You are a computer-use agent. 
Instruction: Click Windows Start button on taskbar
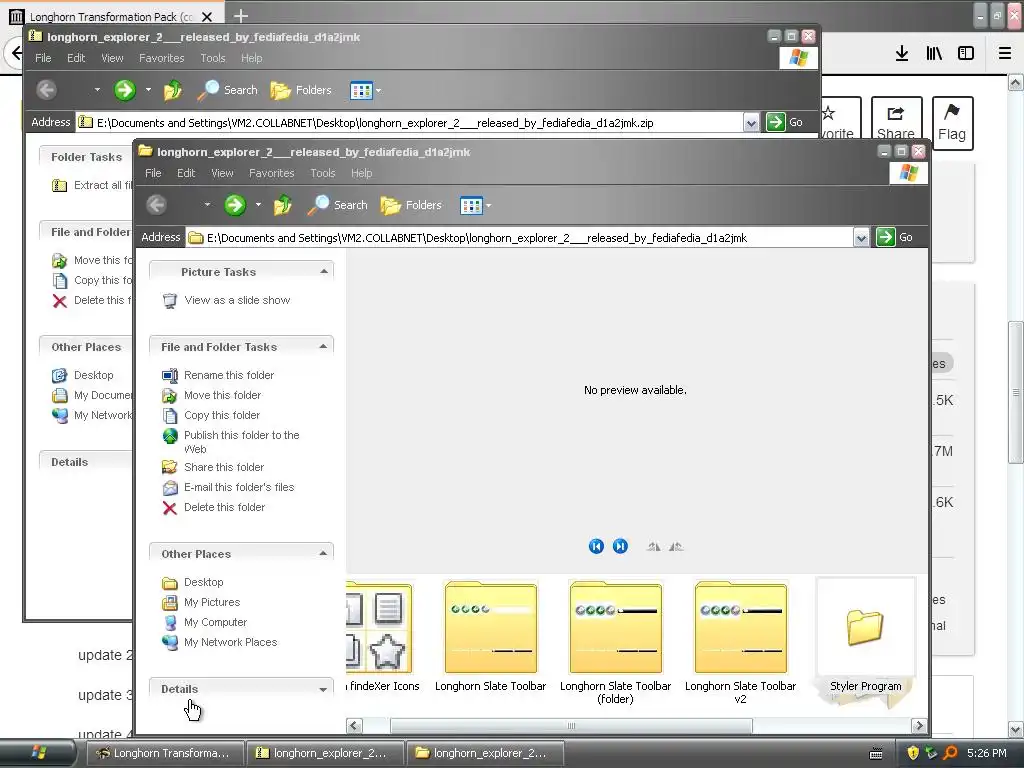[38, 753]
